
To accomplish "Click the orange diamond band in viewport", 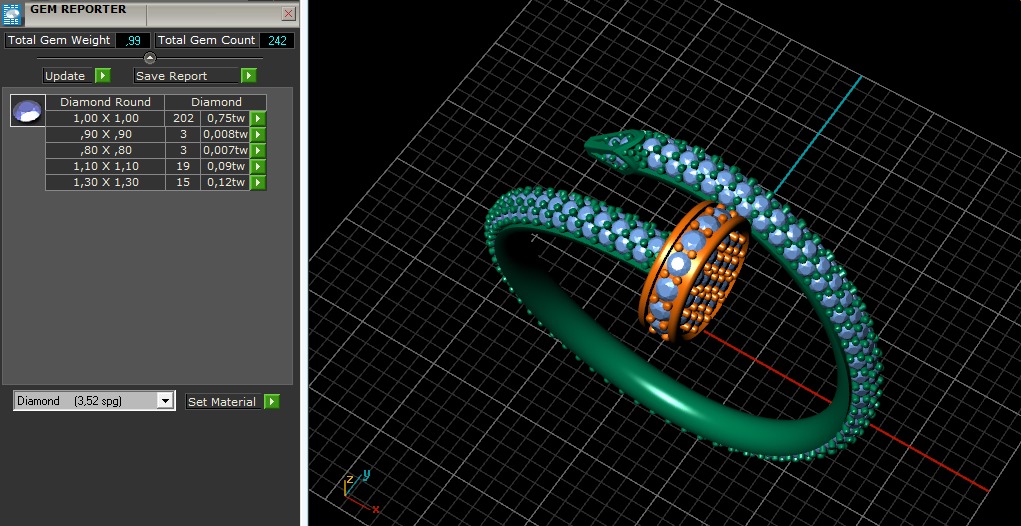I will tap(693, 270).
